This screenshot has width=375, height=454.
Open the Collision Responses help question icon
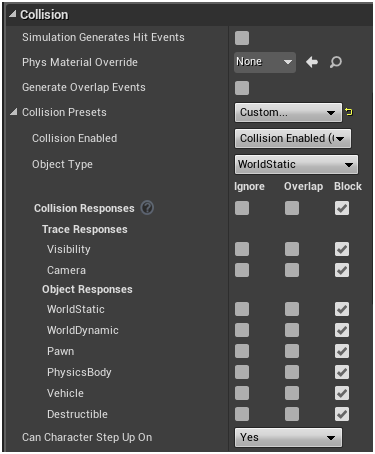click(x=147, y=208)
